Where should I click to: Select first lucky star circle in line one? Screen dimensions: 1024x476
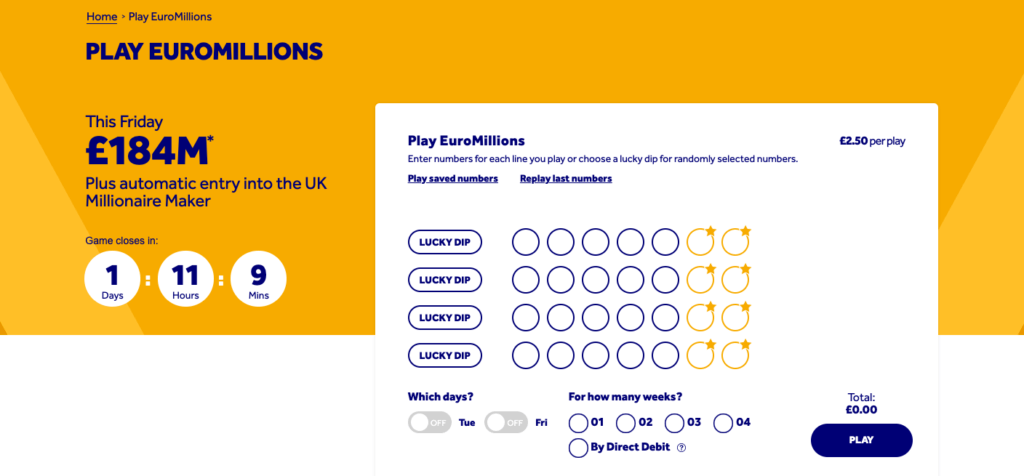pyautogui.click(x=700, y=242)
